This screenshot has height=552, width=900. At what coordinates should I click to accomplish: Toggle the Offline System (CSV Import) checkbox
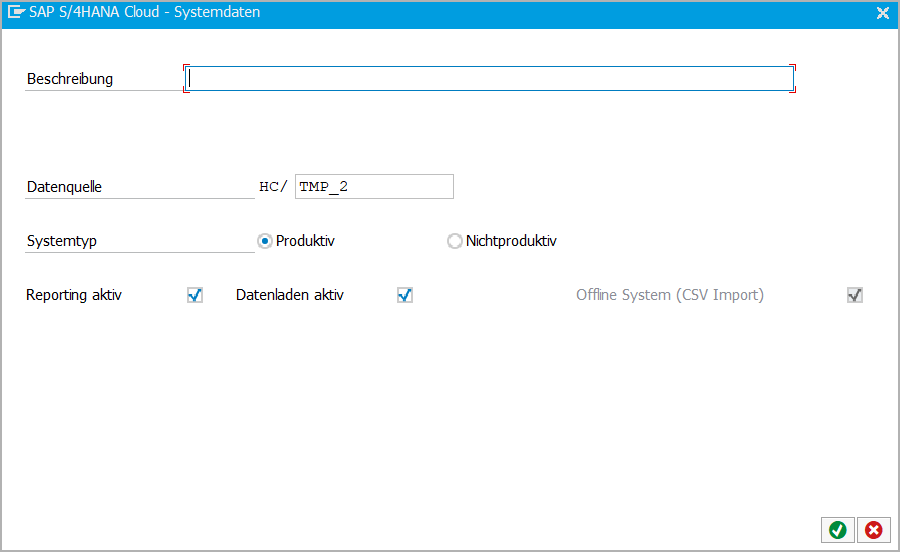click(x=855, y=295)
